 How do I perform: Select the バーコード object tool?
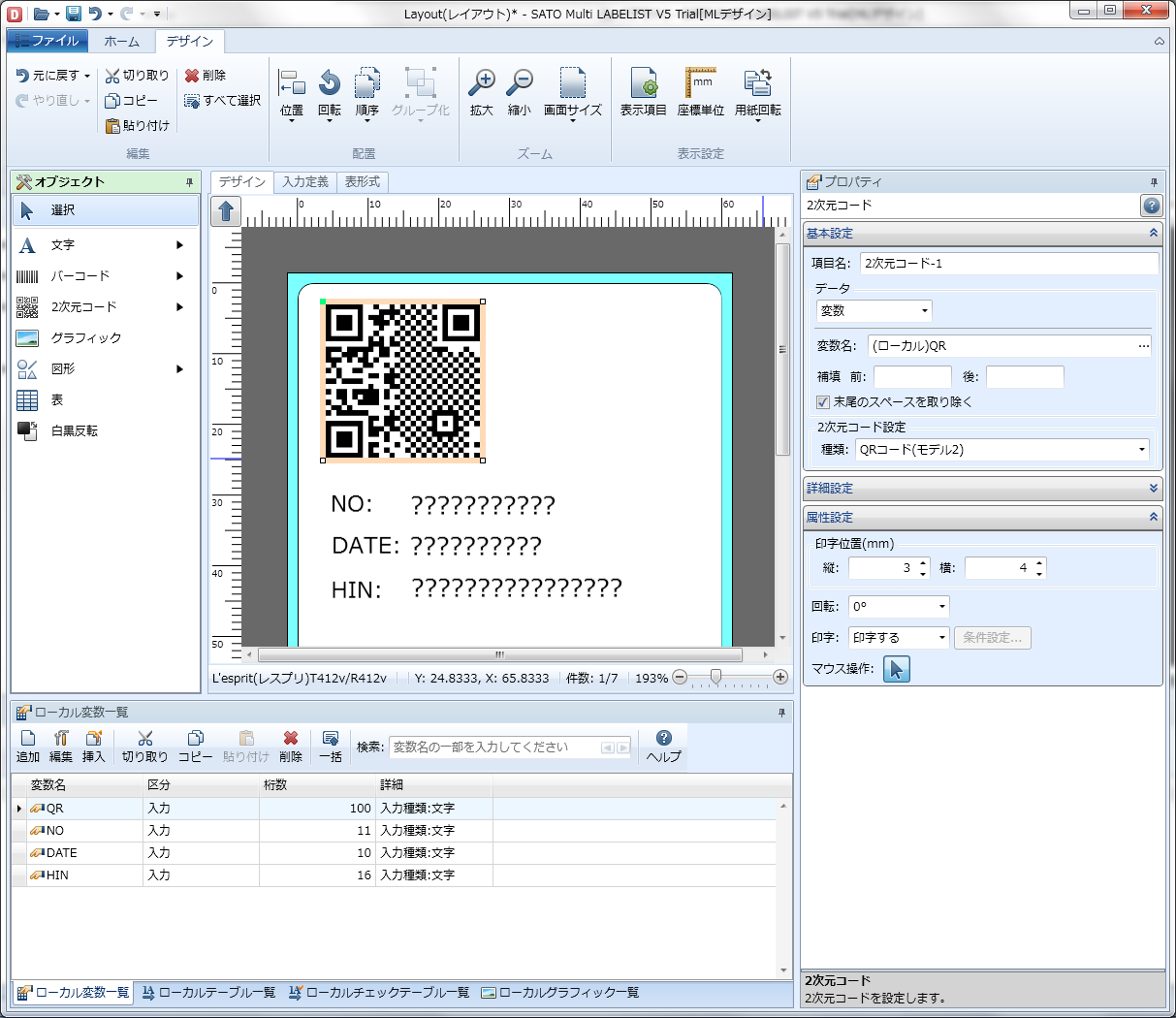point(79,276)
